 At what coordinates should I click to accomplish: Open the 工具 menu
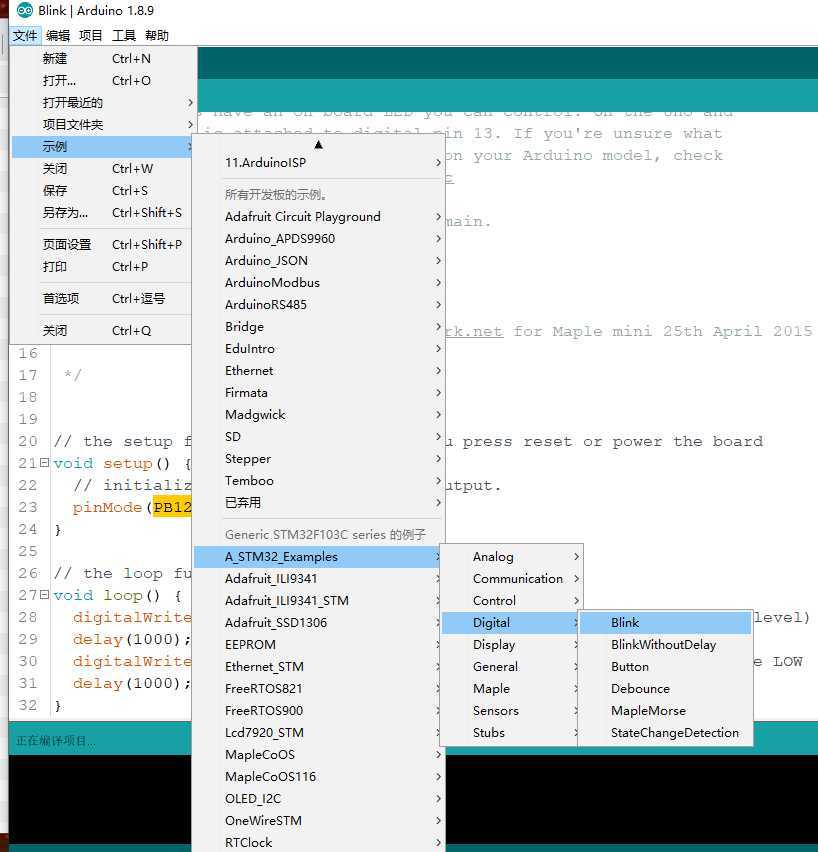(x=123, y=36)
